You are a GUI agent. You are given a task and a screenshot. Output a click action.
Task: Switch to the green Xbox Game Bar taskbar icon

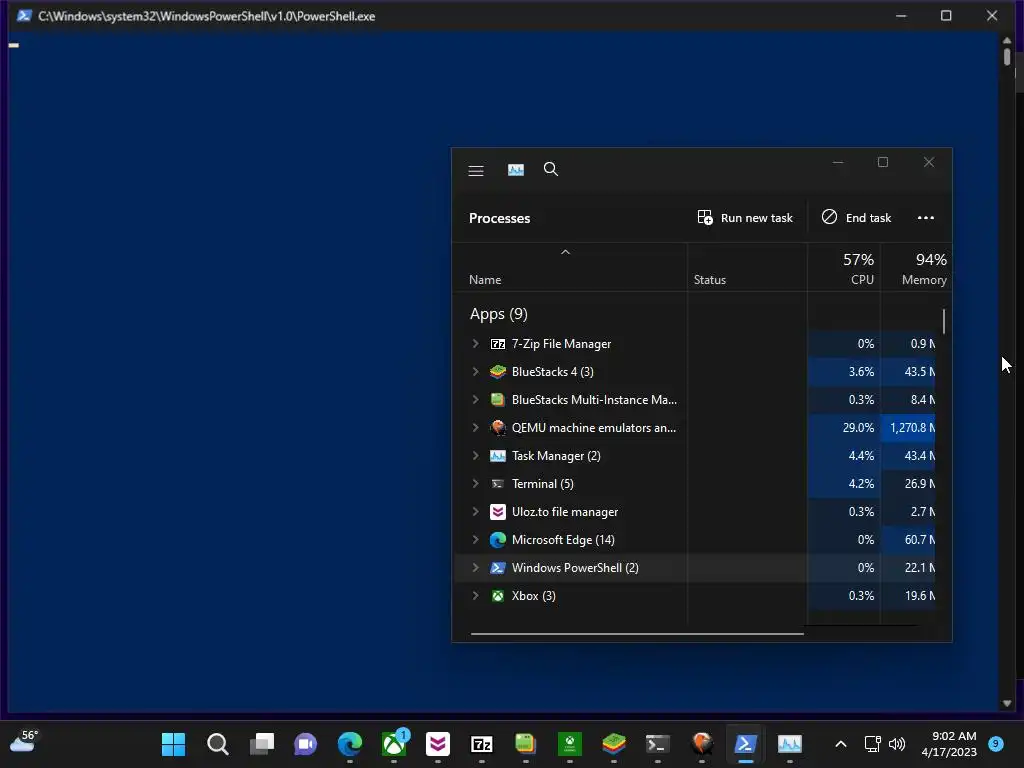570,744
